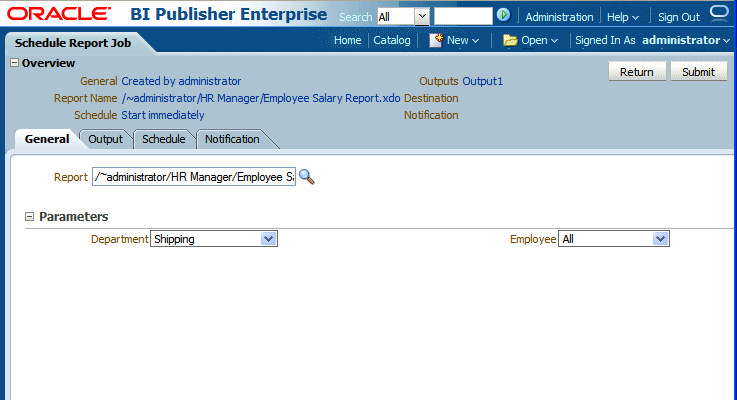Click the Employee Salary Report.xdo report name text
Viewport: 737px width, 400px height.
coord(261,98)
